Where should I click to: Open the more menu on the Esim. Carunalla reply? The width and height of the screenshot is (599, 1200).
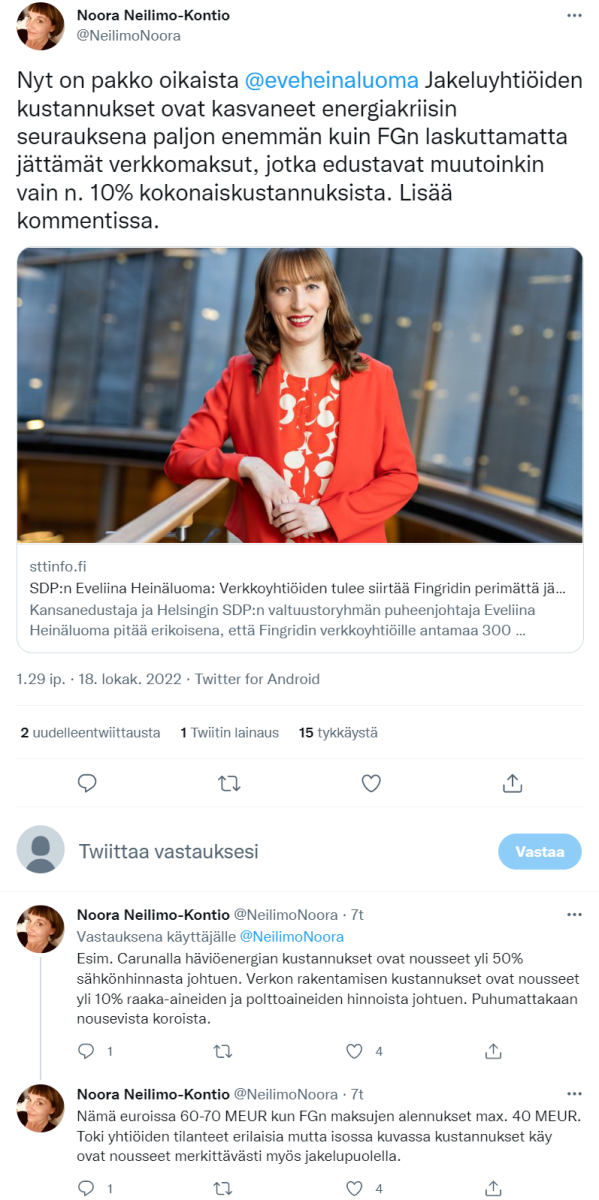[x=574, y=915]
